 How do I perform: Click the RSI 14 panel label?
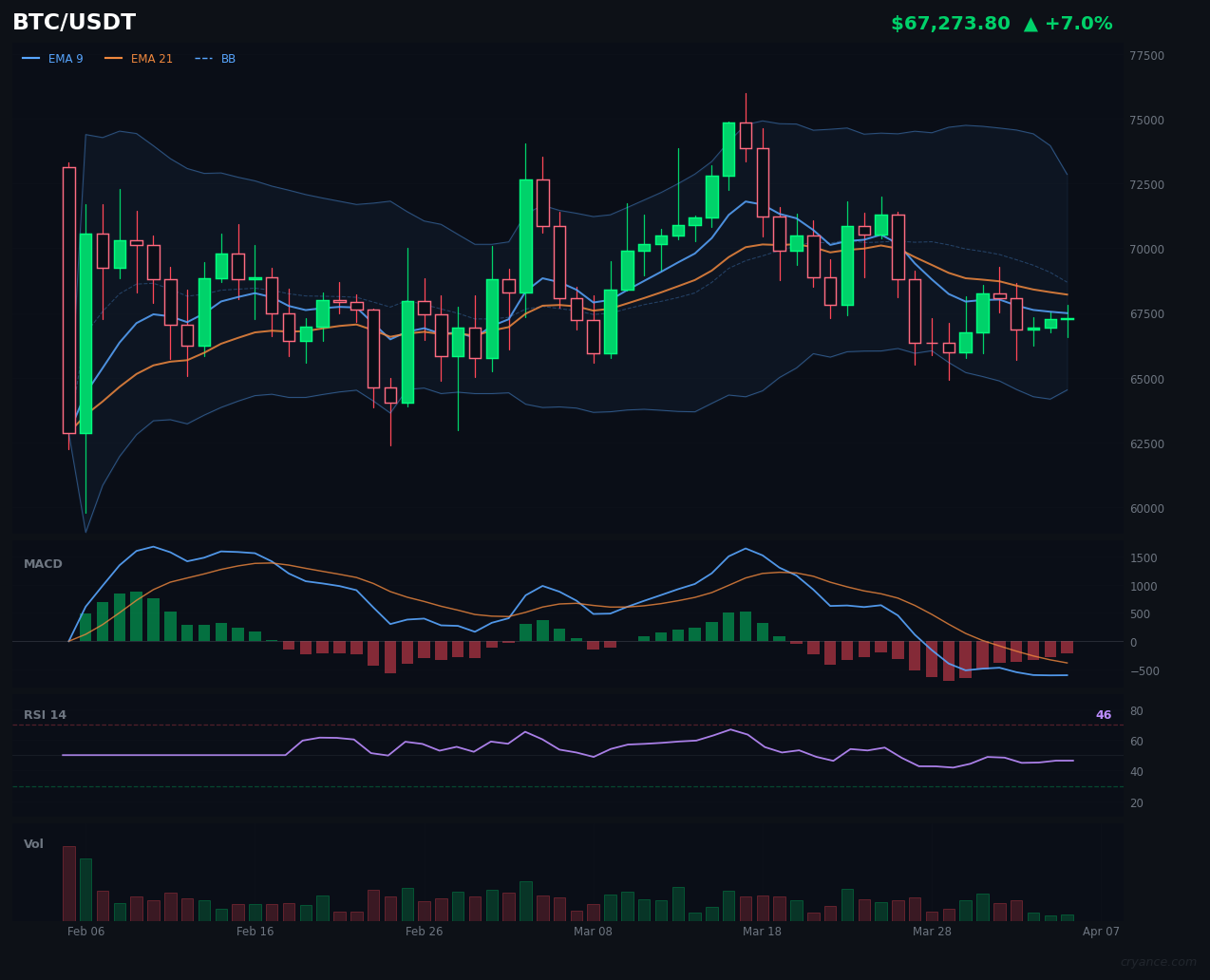(x=45, y=714)
